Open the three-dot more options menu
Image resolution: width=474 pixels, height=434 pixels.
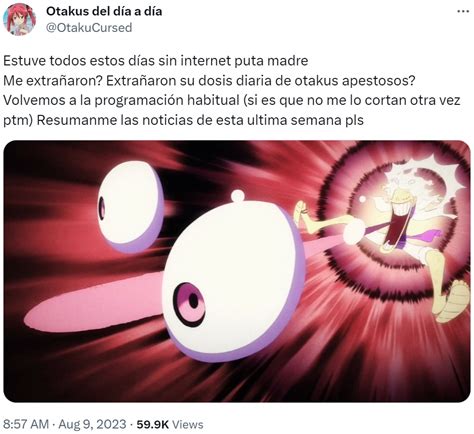(463, 11)
